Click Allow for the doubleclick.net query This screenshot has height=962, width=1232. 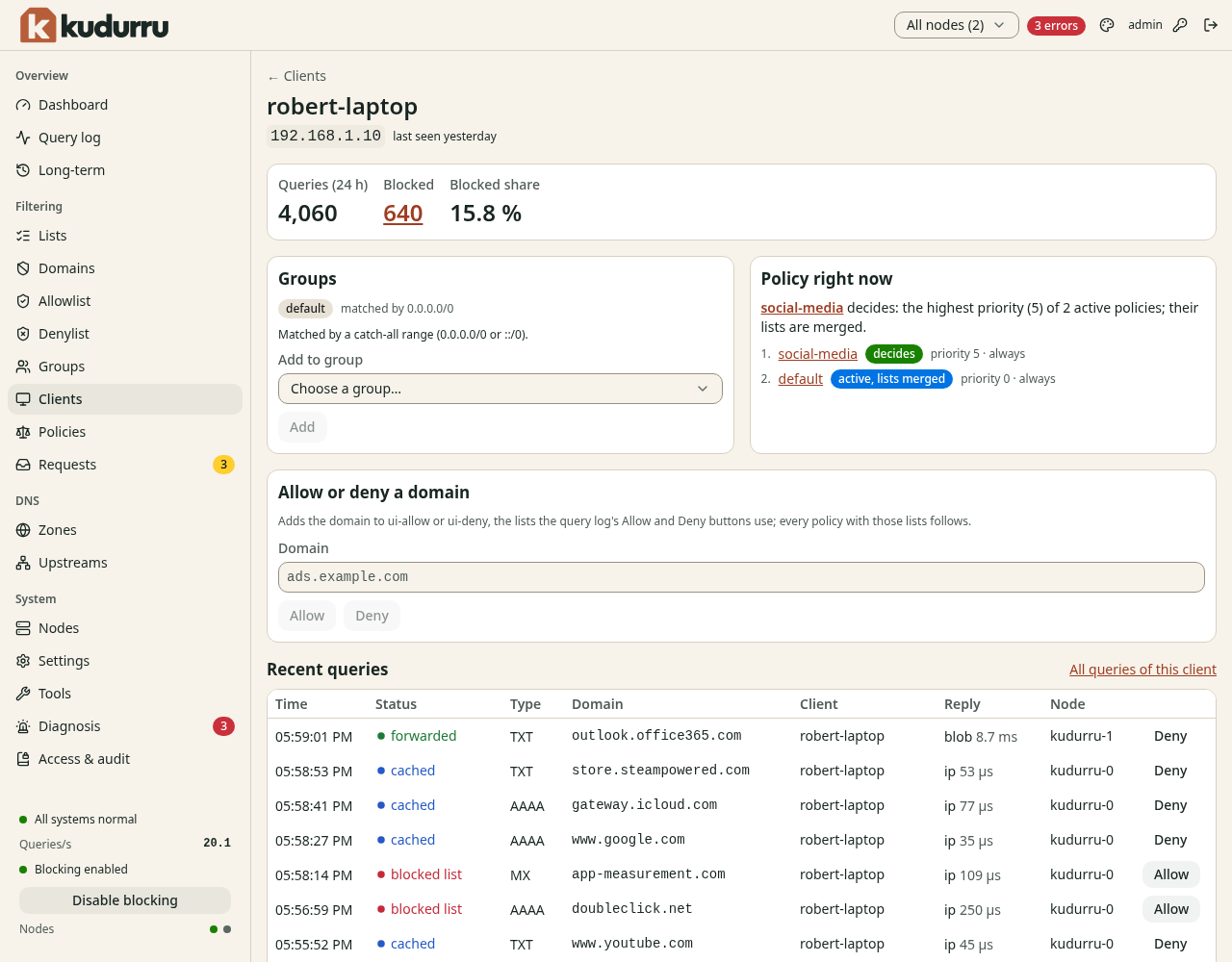[1171, 909]
